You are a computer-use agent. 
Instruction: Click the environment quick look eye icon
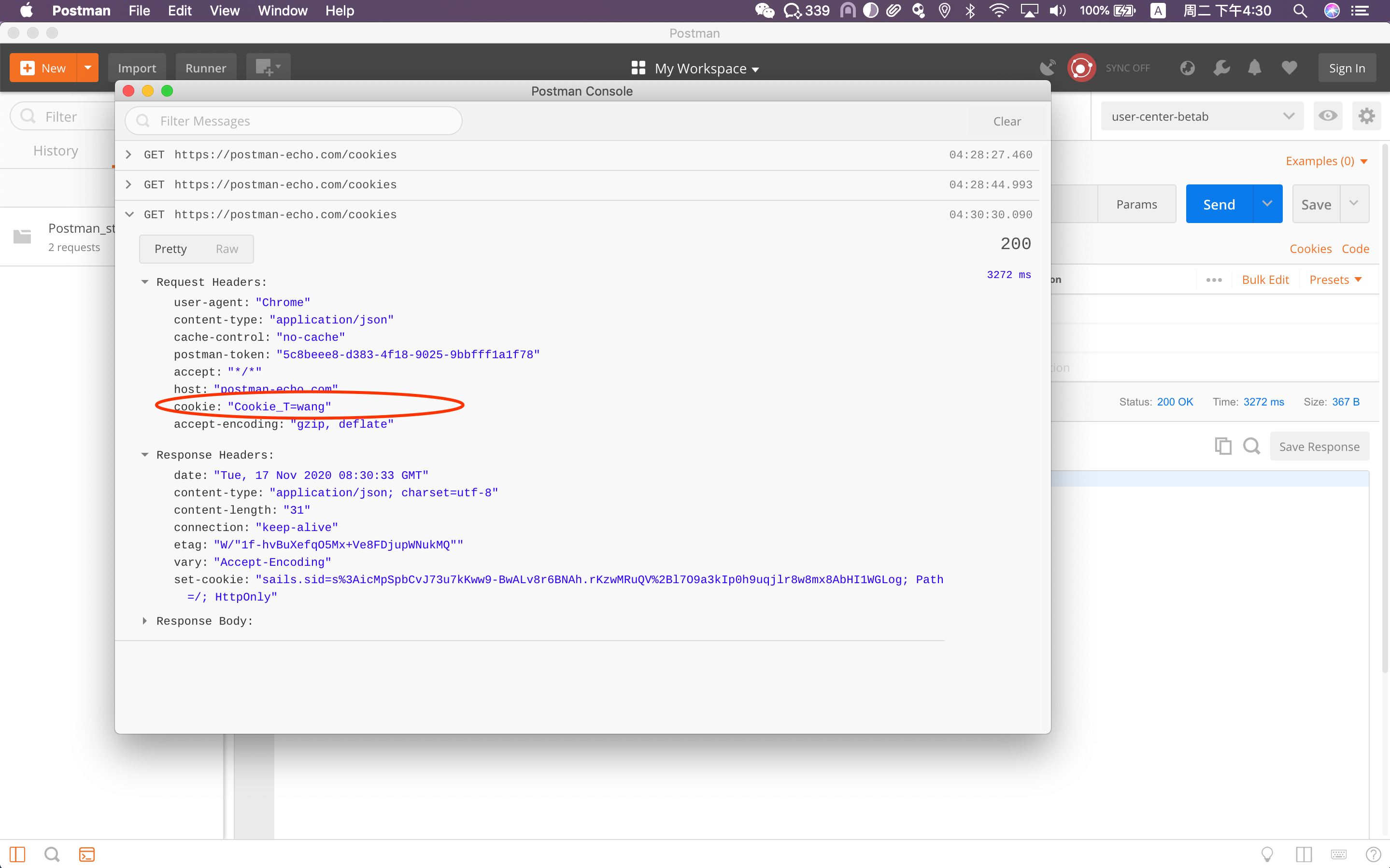[x=1327, y=116]
